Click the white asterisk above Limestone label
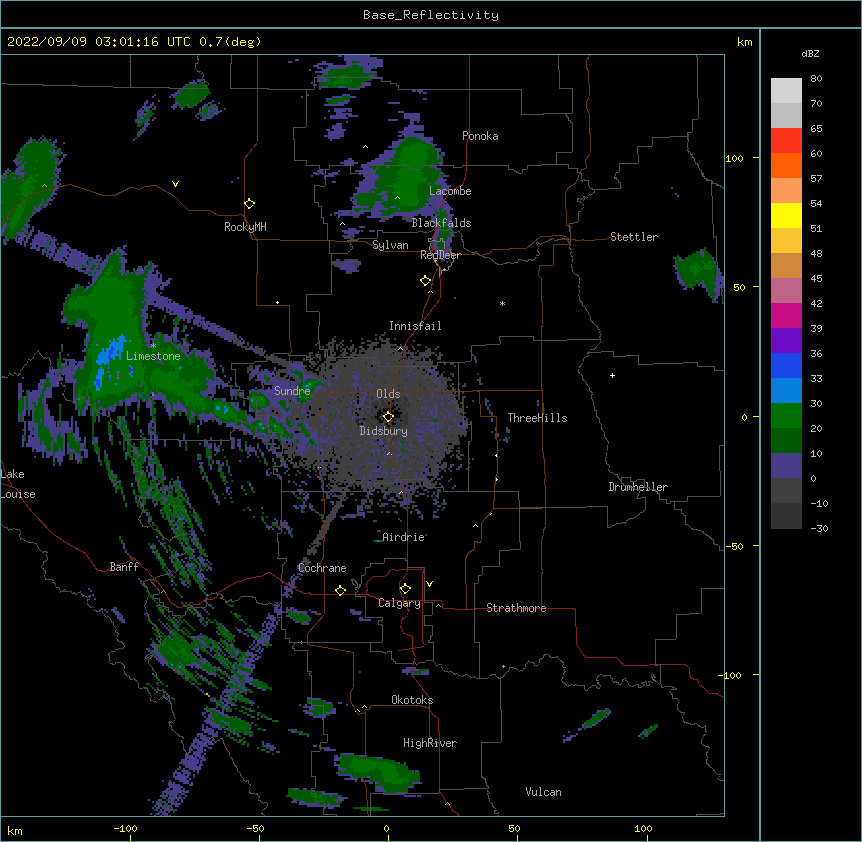 [153, 345]
